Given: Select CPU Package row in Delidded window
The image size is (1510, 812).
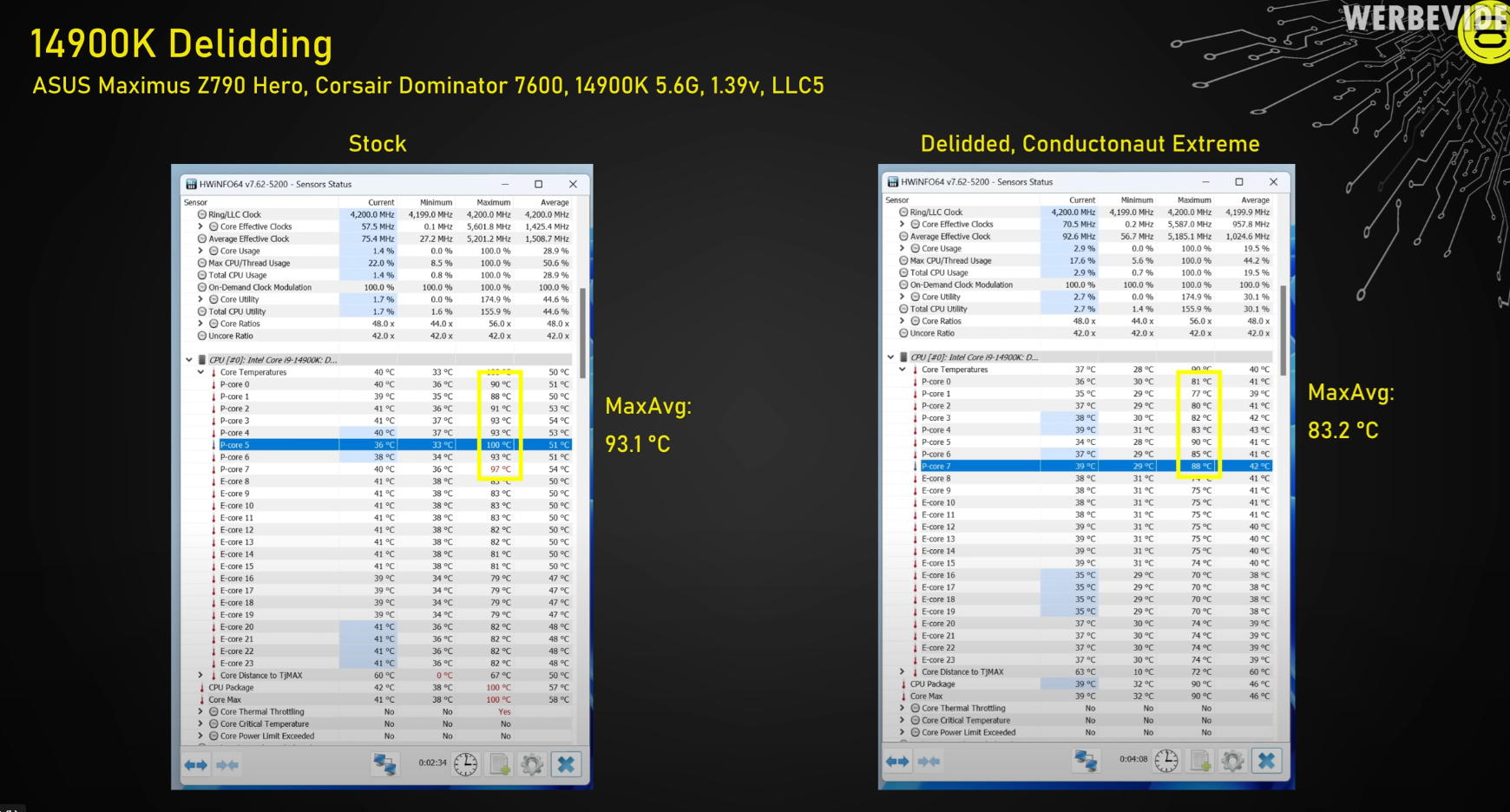Looking at the screenshot, I should tap(1078, 684).
